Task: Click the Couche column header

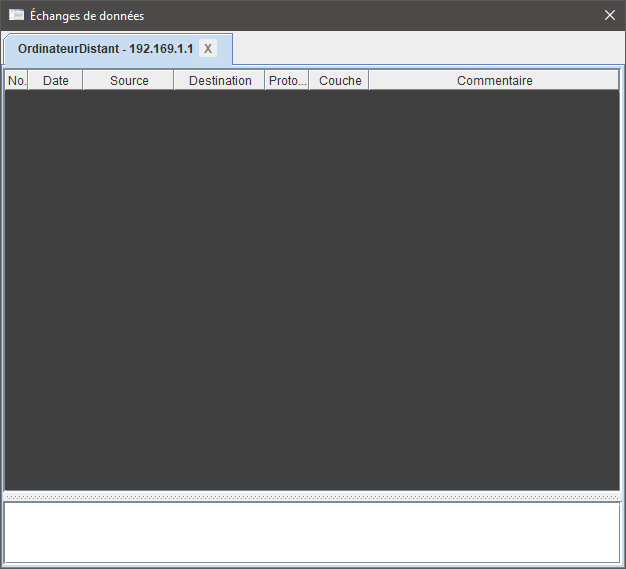Action: click(340, 80)
